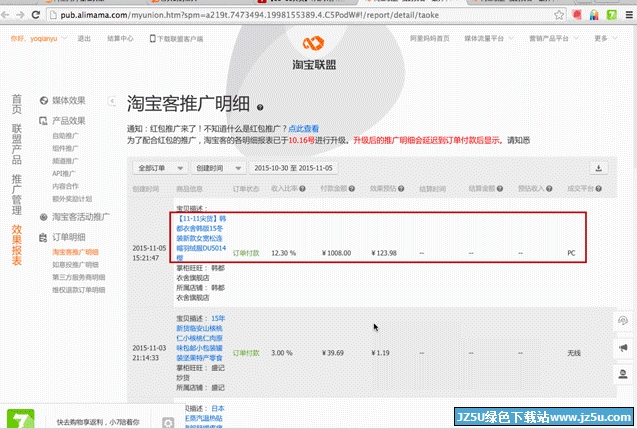Click the help icon next to 收入比率
Screen dimensions: 637x429
pyautogui.click(x=302, y=189)
